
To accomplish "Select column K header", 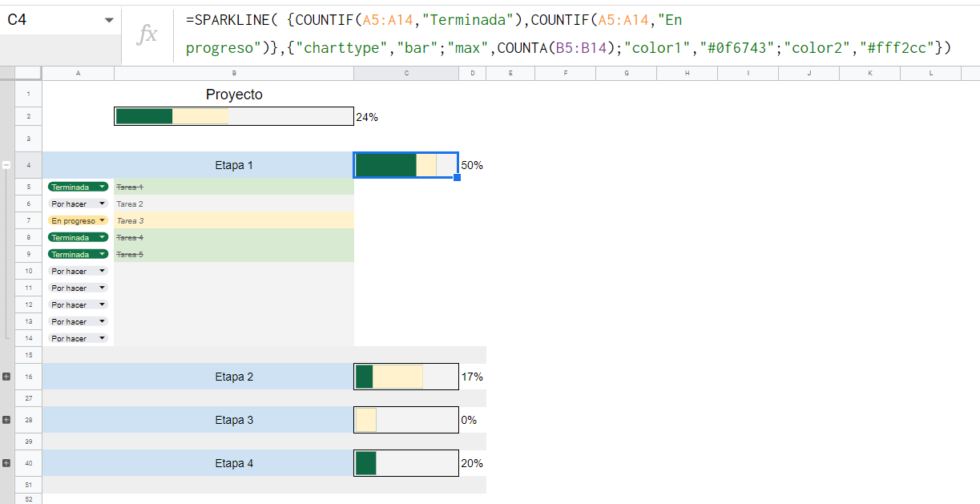I will (870, 73).
